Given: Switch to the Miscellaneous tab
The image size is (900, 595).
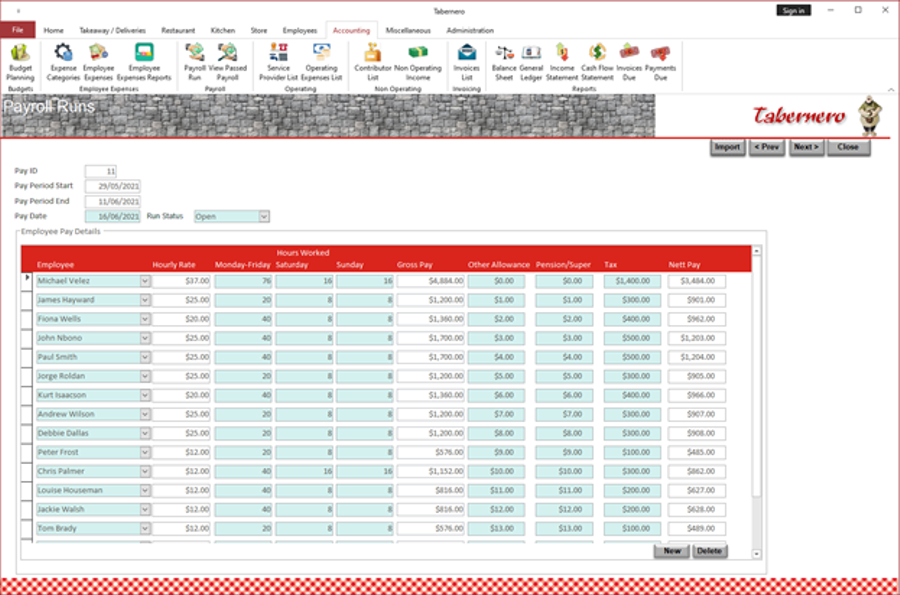Looking at the screenshot, I should pos(408,30).
